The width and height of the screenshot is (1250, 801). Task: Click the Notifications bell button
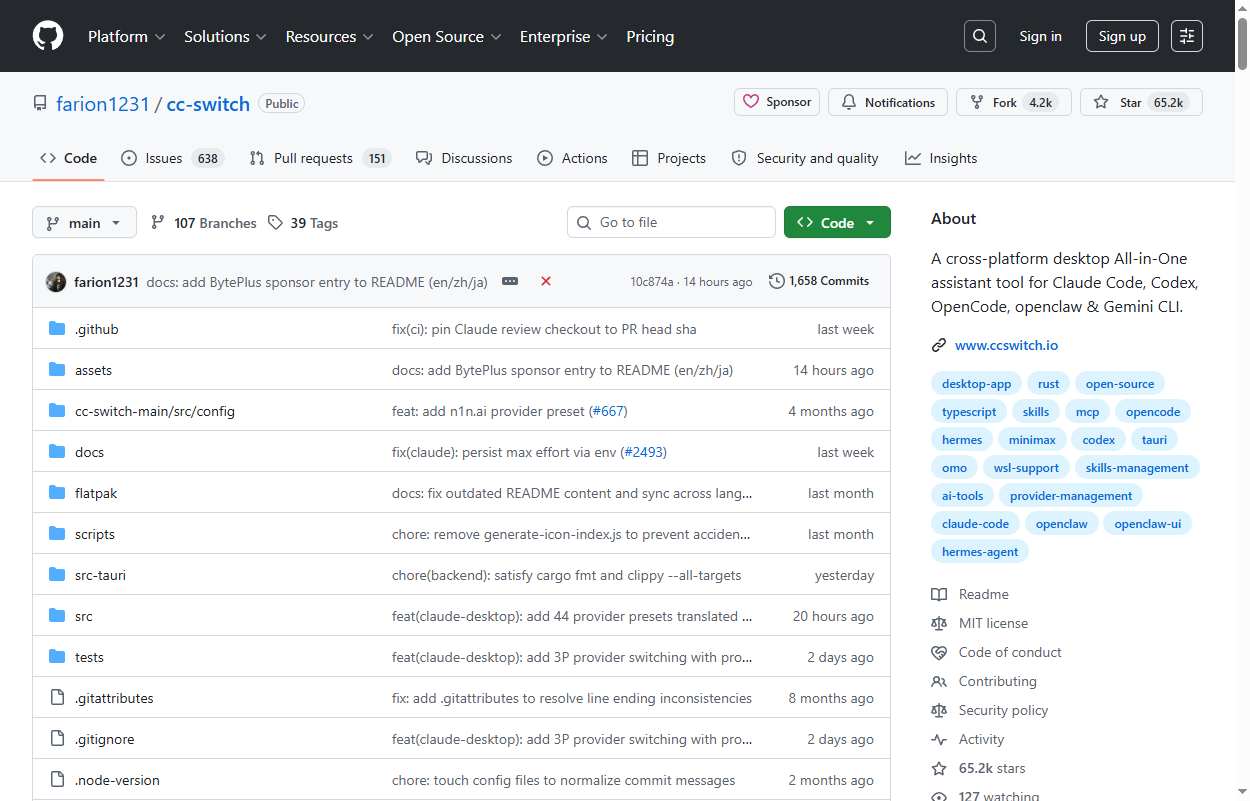tap(888, 102)
